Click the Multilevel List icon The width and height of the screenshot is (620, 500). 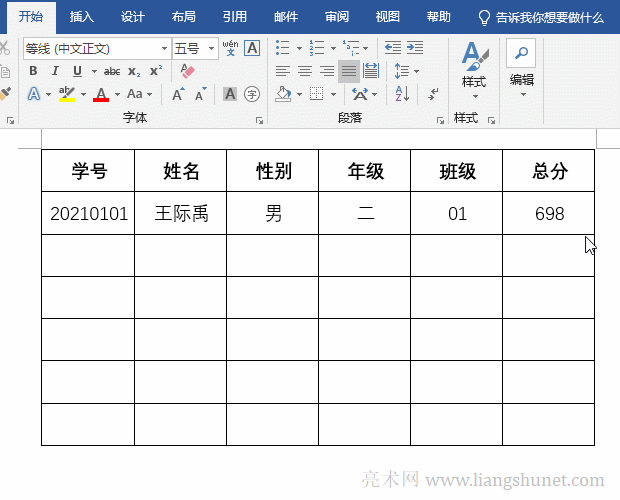tap(351, 48)
